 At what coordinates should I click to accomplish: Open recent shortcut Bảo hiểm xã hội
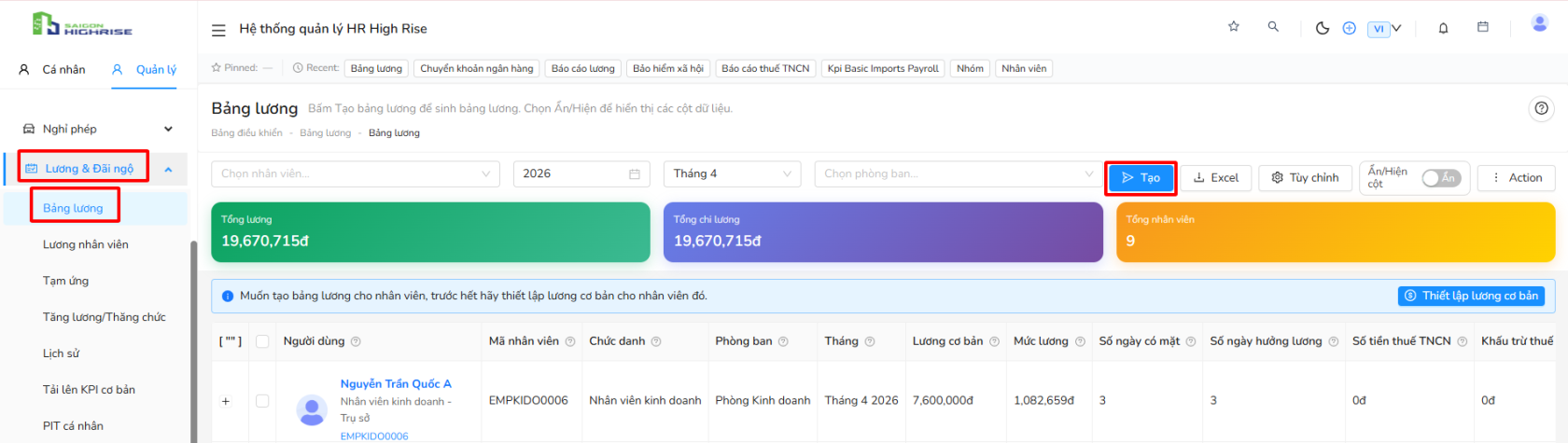click(668, 68)
